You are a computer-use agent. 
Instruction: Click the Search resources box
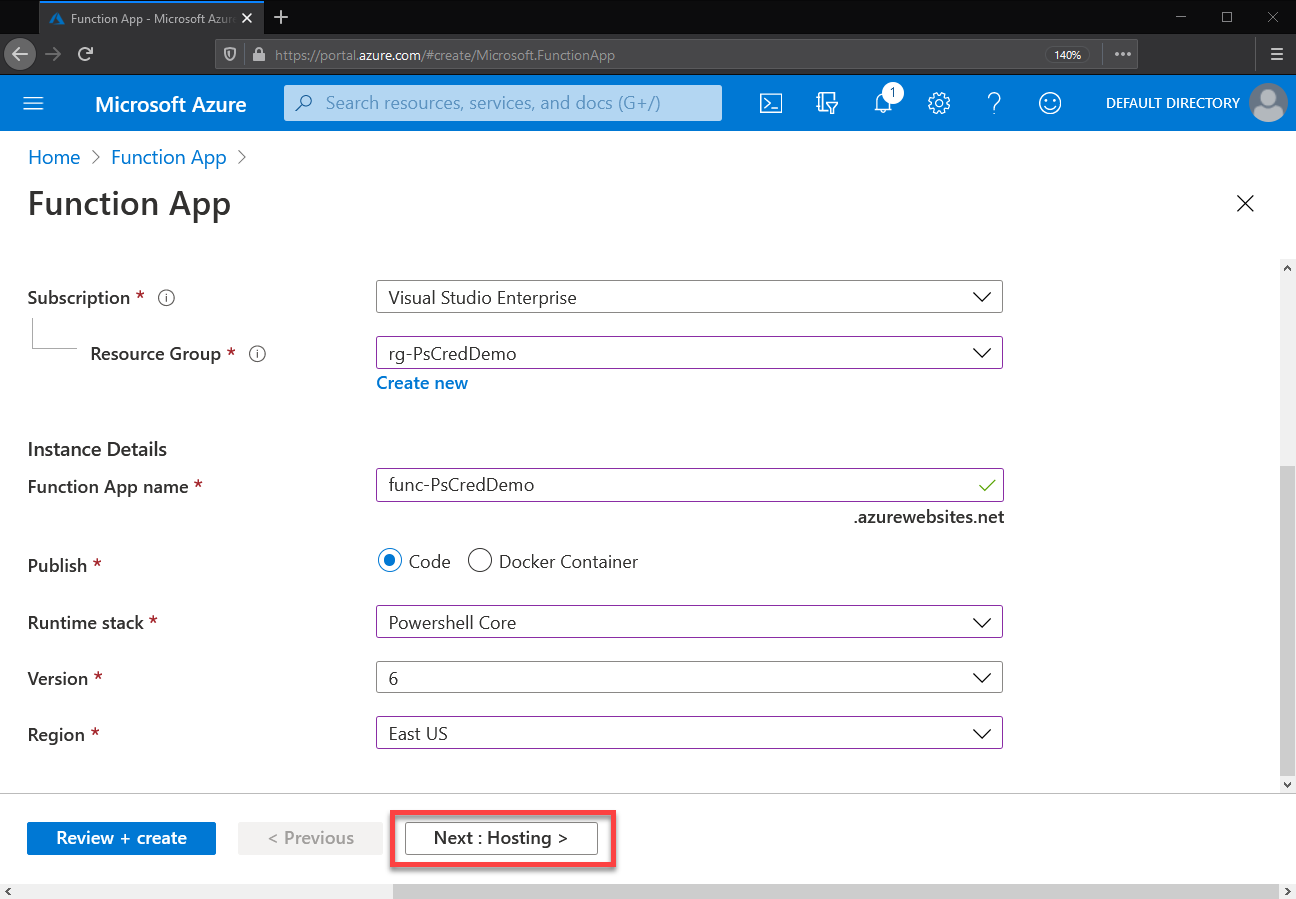[x=503, y=103]
